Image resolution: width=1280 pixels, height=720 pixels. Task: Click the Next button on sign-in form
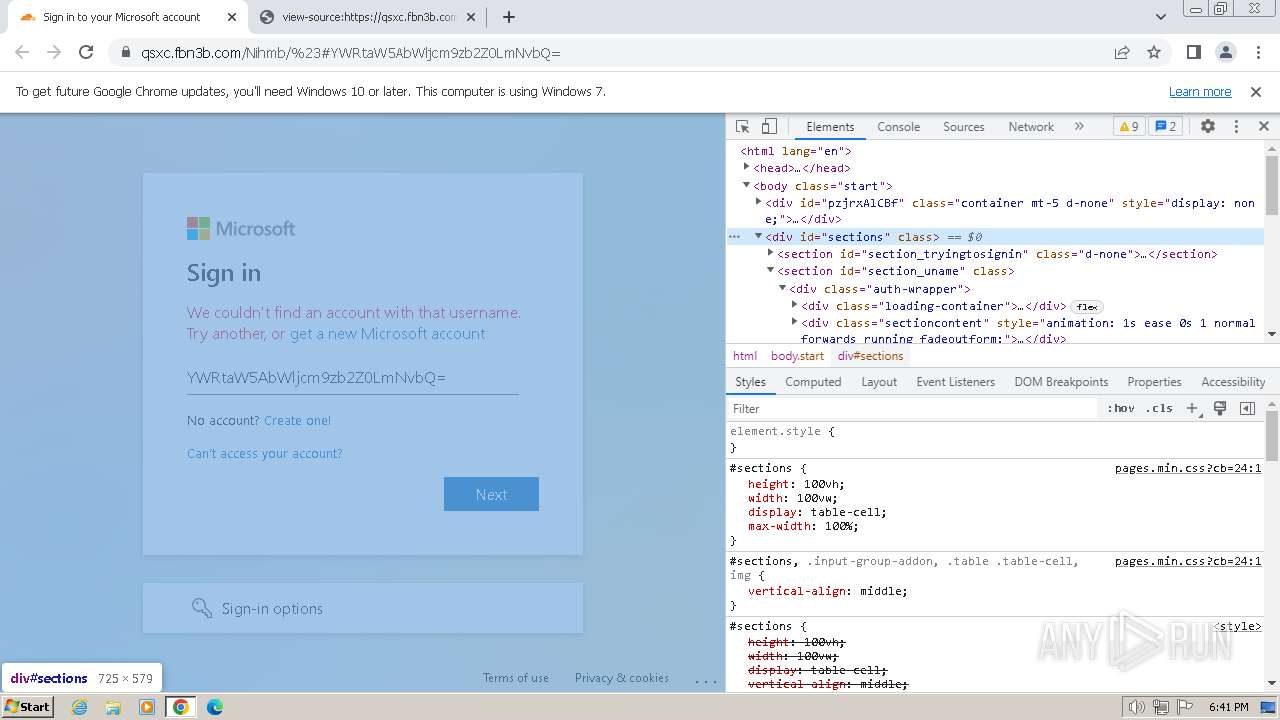click(491, 494)
